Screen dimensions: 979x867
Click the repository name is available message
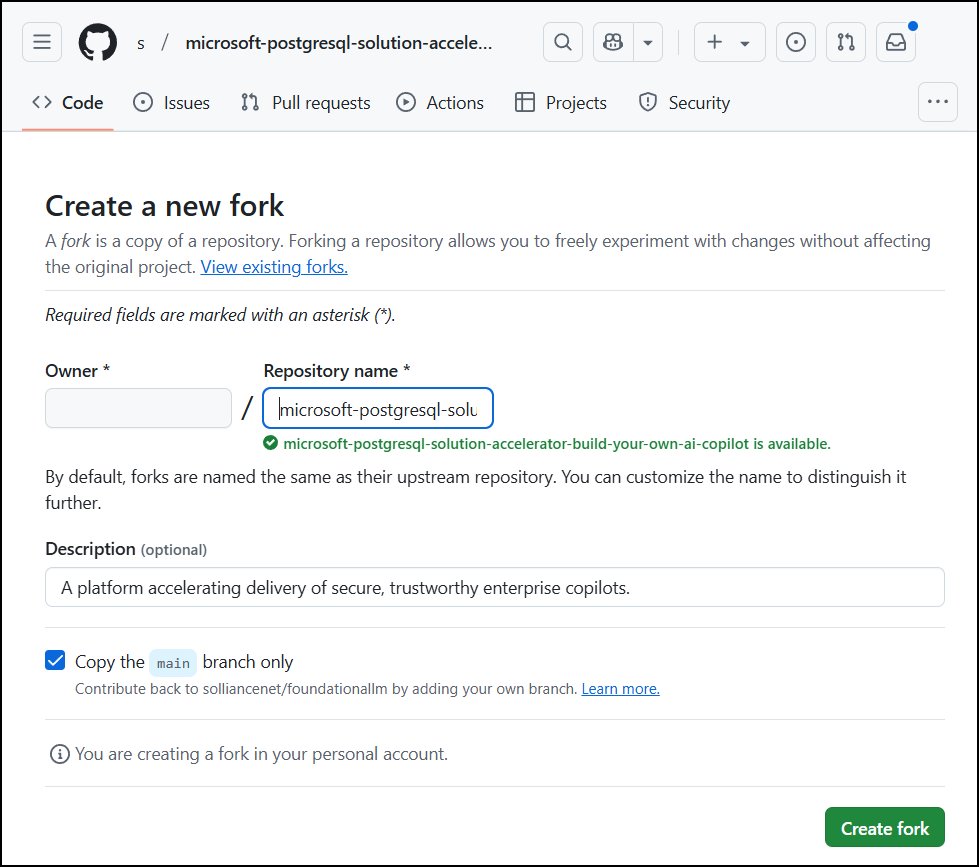pyautogui.click(x=557, y=444)
